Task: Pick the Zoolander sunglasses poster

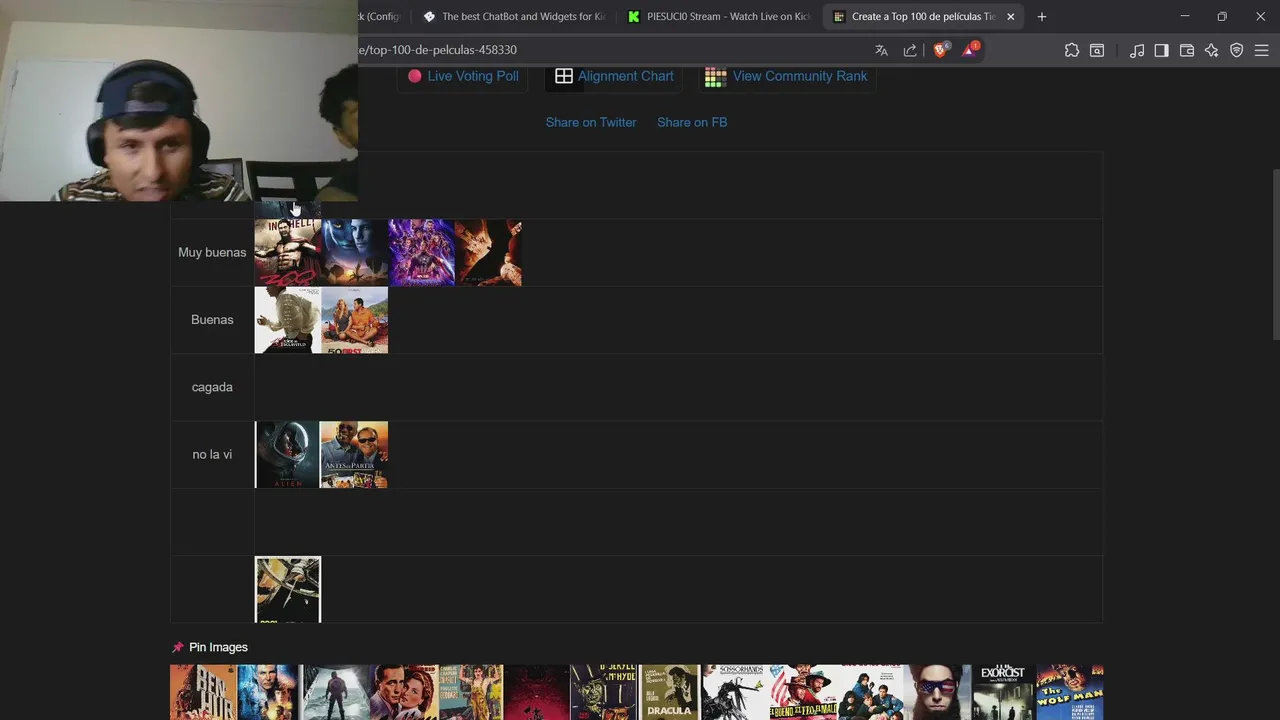Action: pyautogui.click(x=937, y=692)
